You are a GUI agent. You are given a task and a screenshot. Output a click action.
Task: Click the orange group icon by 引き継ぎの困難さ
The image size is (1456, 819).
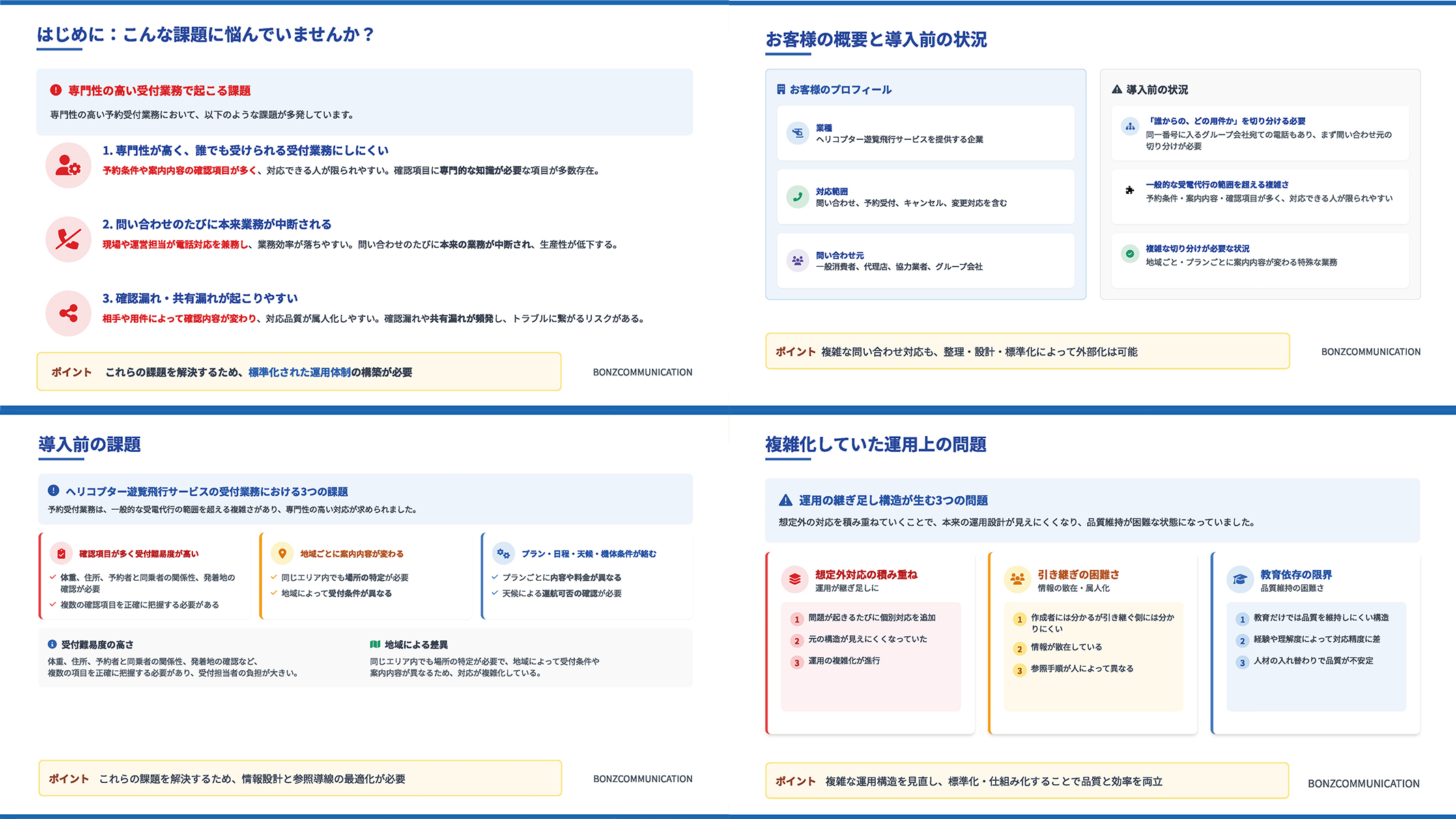(1017, 579)
